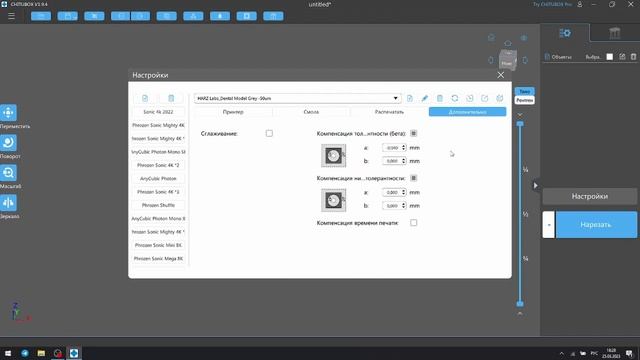Click the edit icon beside the object trash
This screenshot has width=640, height=360.
[622, 57]
